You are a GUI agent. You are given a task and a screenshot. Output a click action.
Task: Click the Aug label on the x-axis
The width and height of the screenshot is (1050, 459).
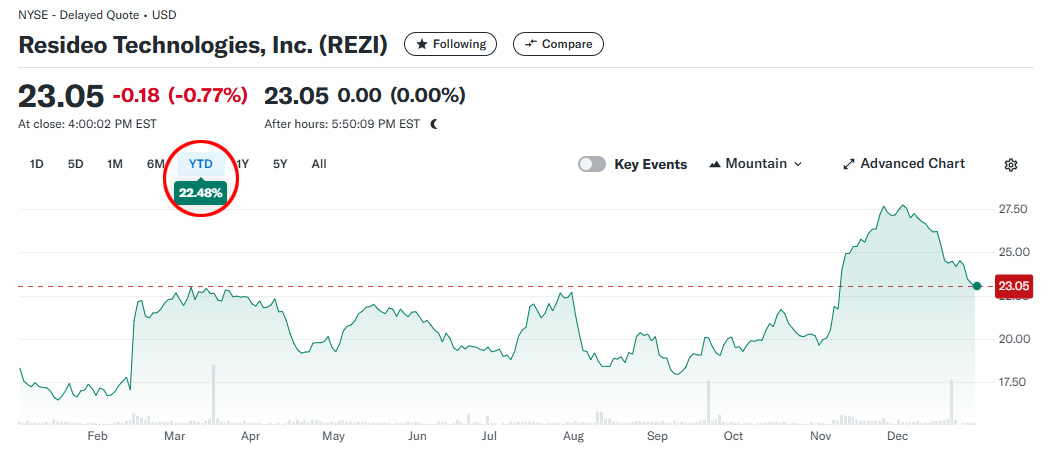[x=573, y=436]
